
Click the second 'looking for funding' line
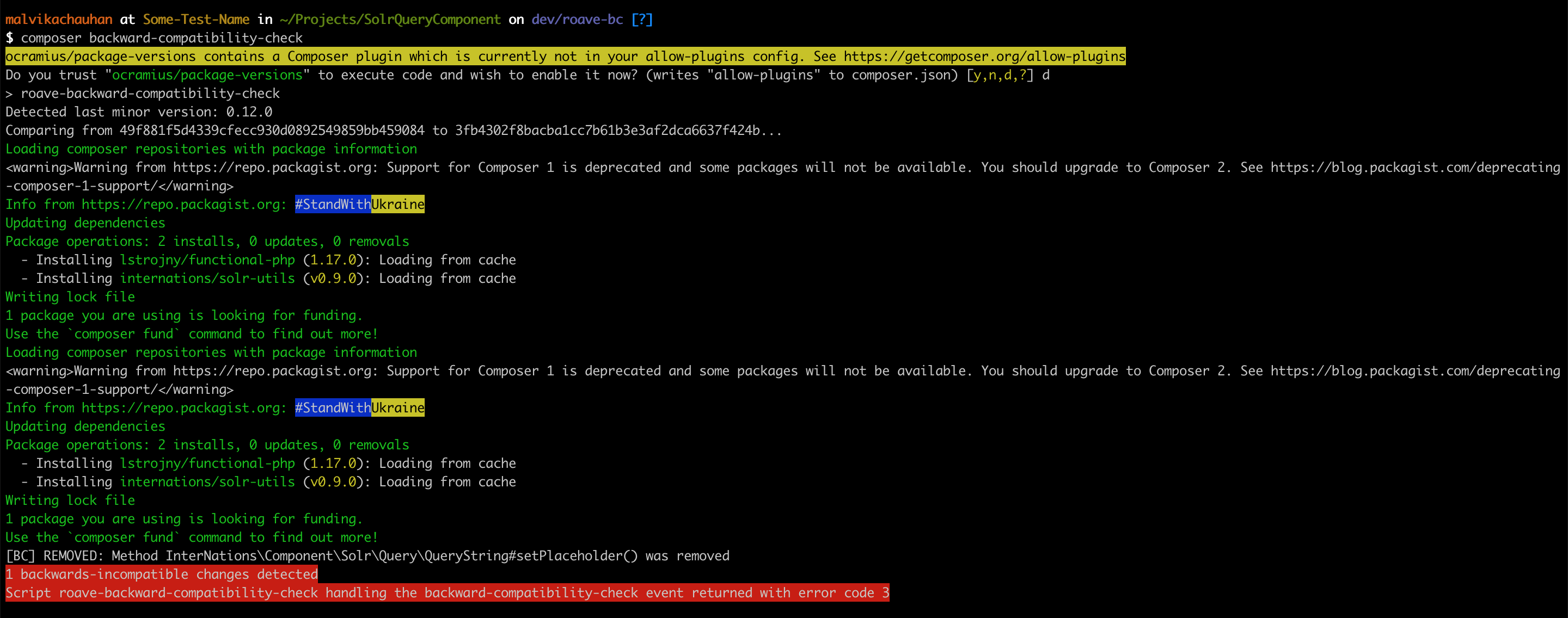pos(185,519)
